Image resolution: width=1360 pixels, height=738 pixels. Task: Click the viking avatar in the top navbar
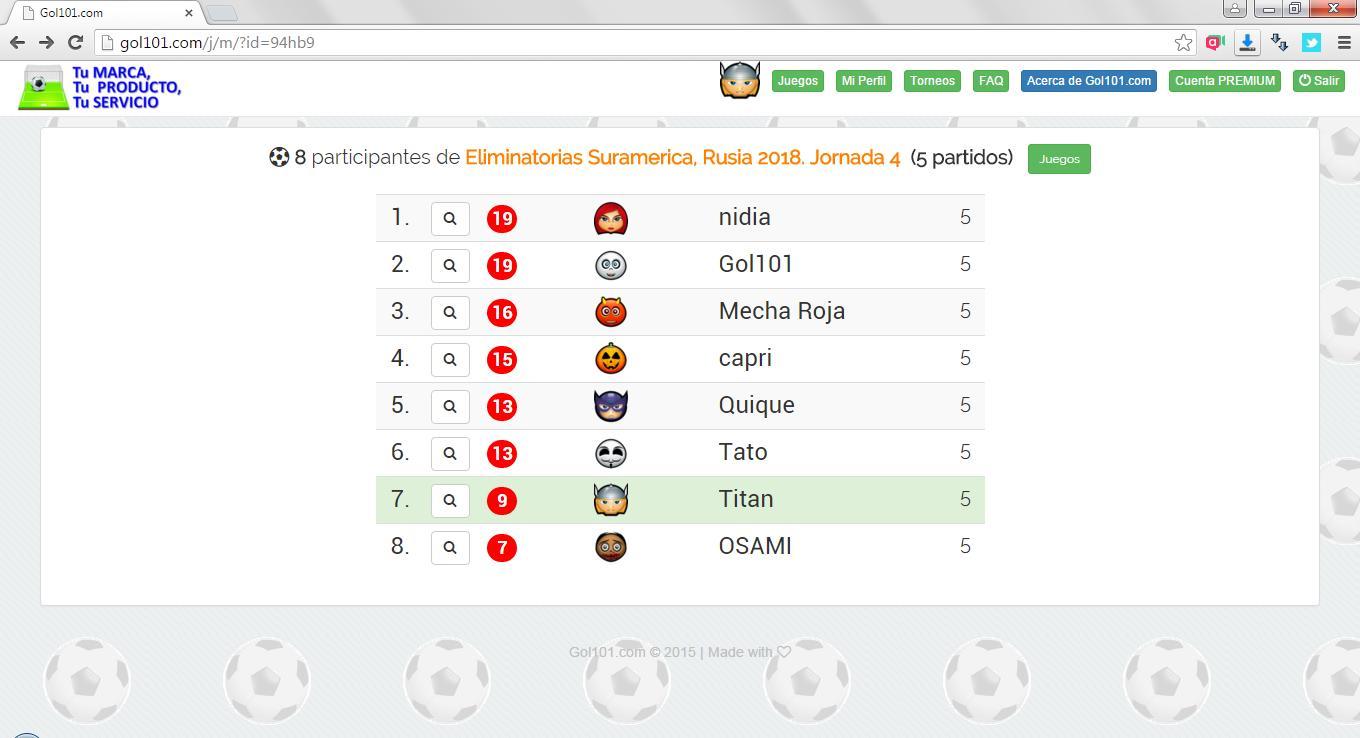pyautogui.click(x=739, y=80)
